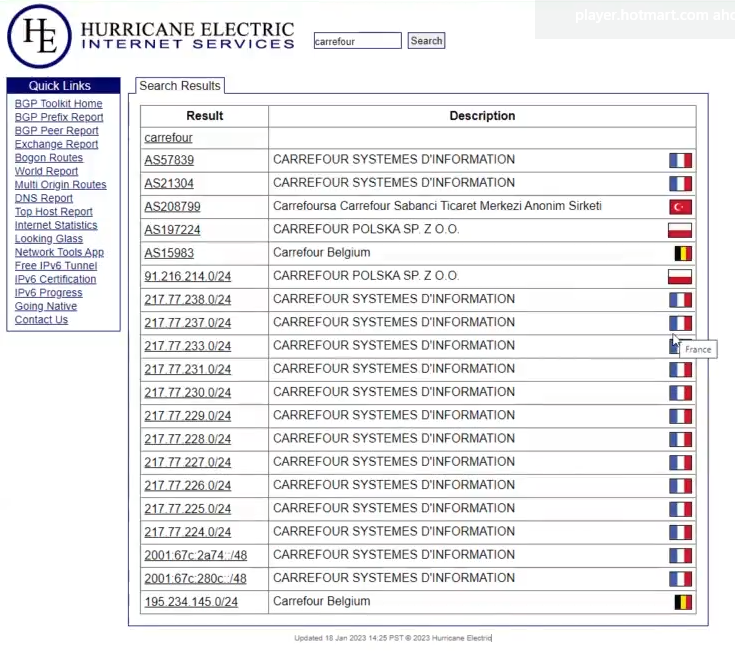Viewport: 735px width, 656px height.
Task: Open the AS57839 result link
Action: [169, 160]
